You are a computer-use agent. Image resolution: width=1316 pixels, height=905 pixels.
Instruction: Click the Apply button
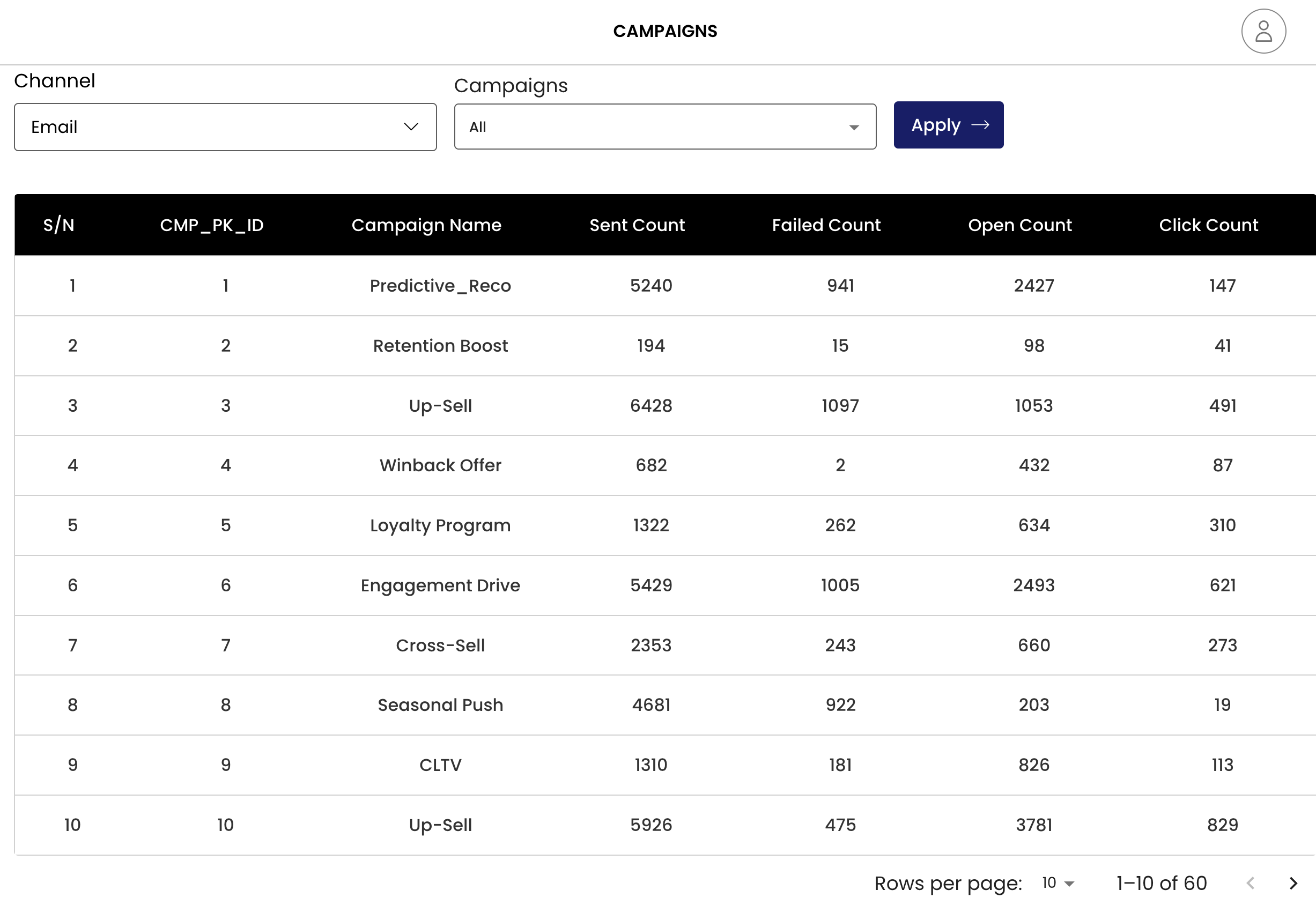949,125
